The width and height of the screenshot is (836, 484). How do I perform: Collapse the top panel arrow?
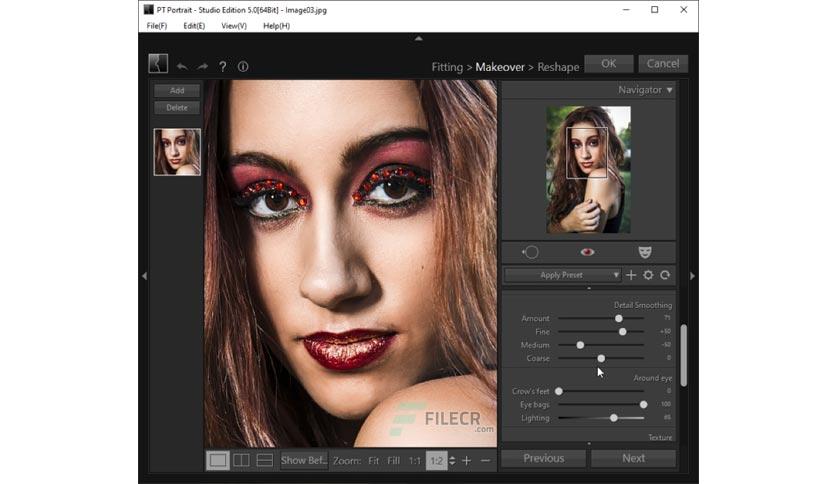[419, 38]
